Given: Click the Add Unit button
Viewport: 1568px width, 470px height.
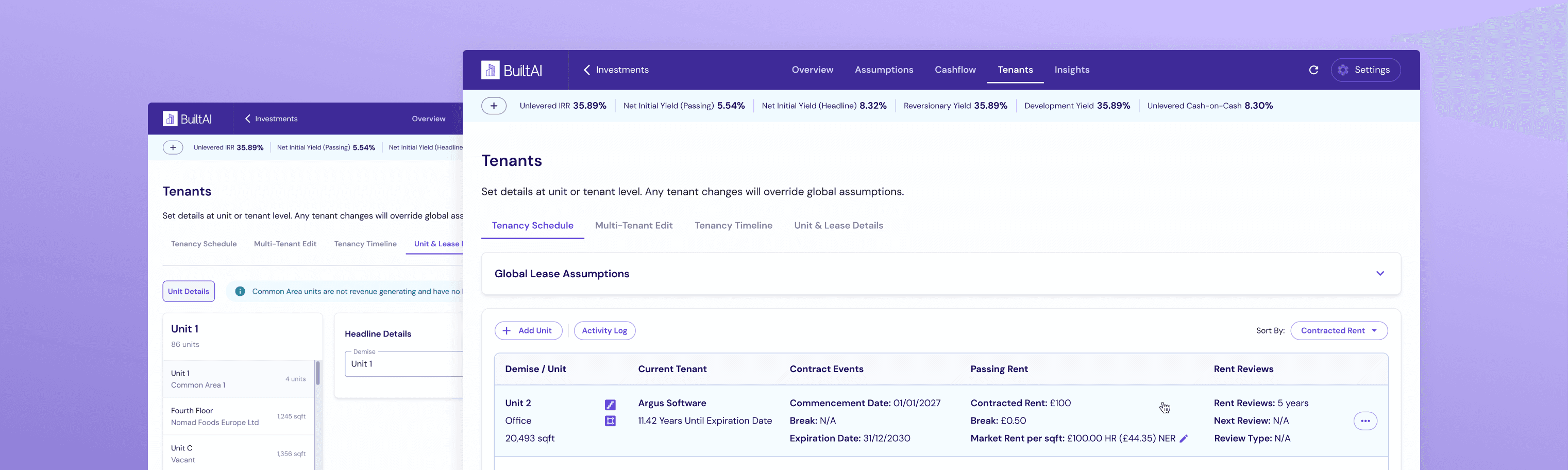Looking at the screenshot, I should 528,330.
